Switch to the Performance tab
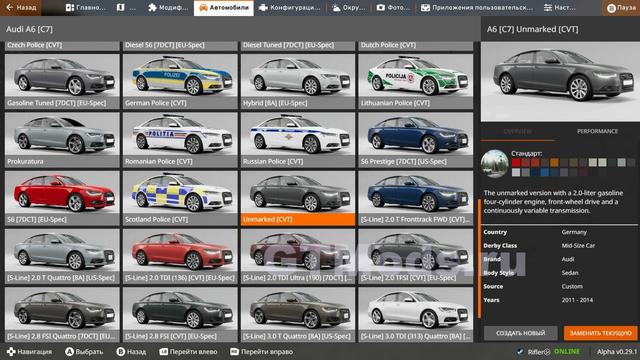This screenshot has height=360, width=640. (597, 131)
